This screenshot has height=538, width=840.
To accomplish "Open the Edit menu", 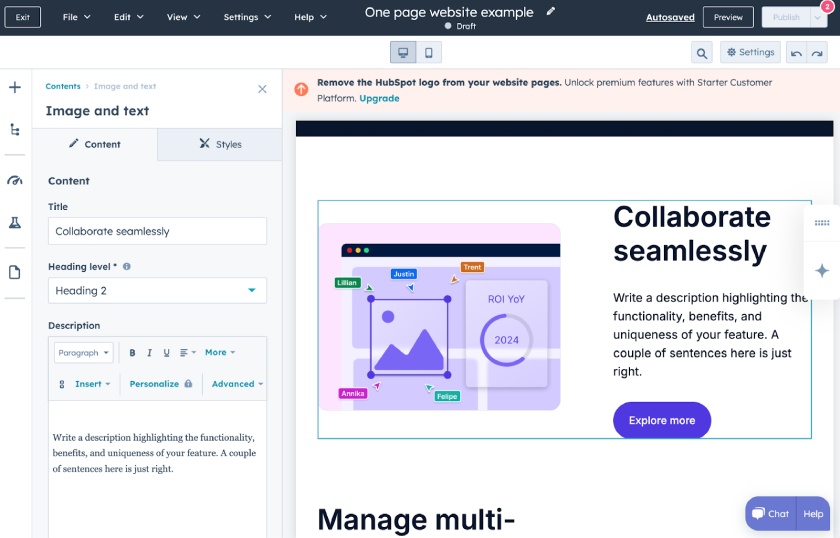I will point(129,17).
